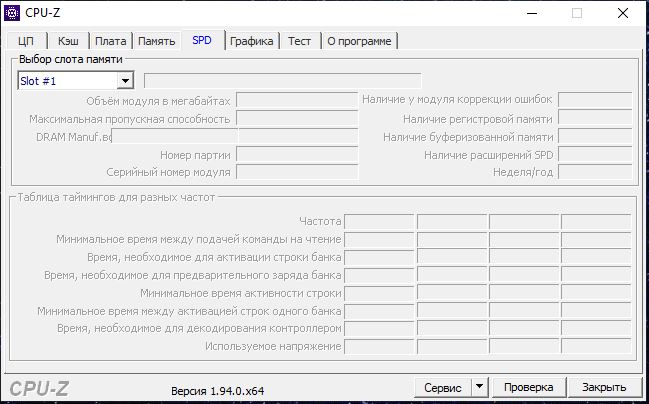
Task: Click the Проверка button
Action: point(529,387)
